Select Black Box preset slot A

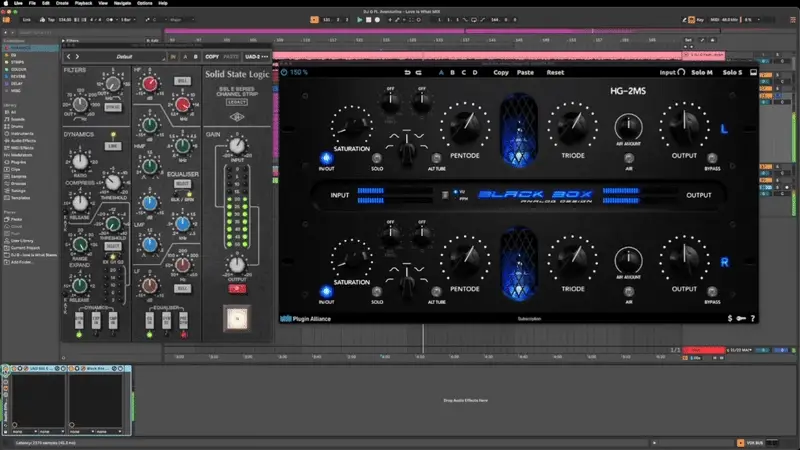click(x=441, y=72)
